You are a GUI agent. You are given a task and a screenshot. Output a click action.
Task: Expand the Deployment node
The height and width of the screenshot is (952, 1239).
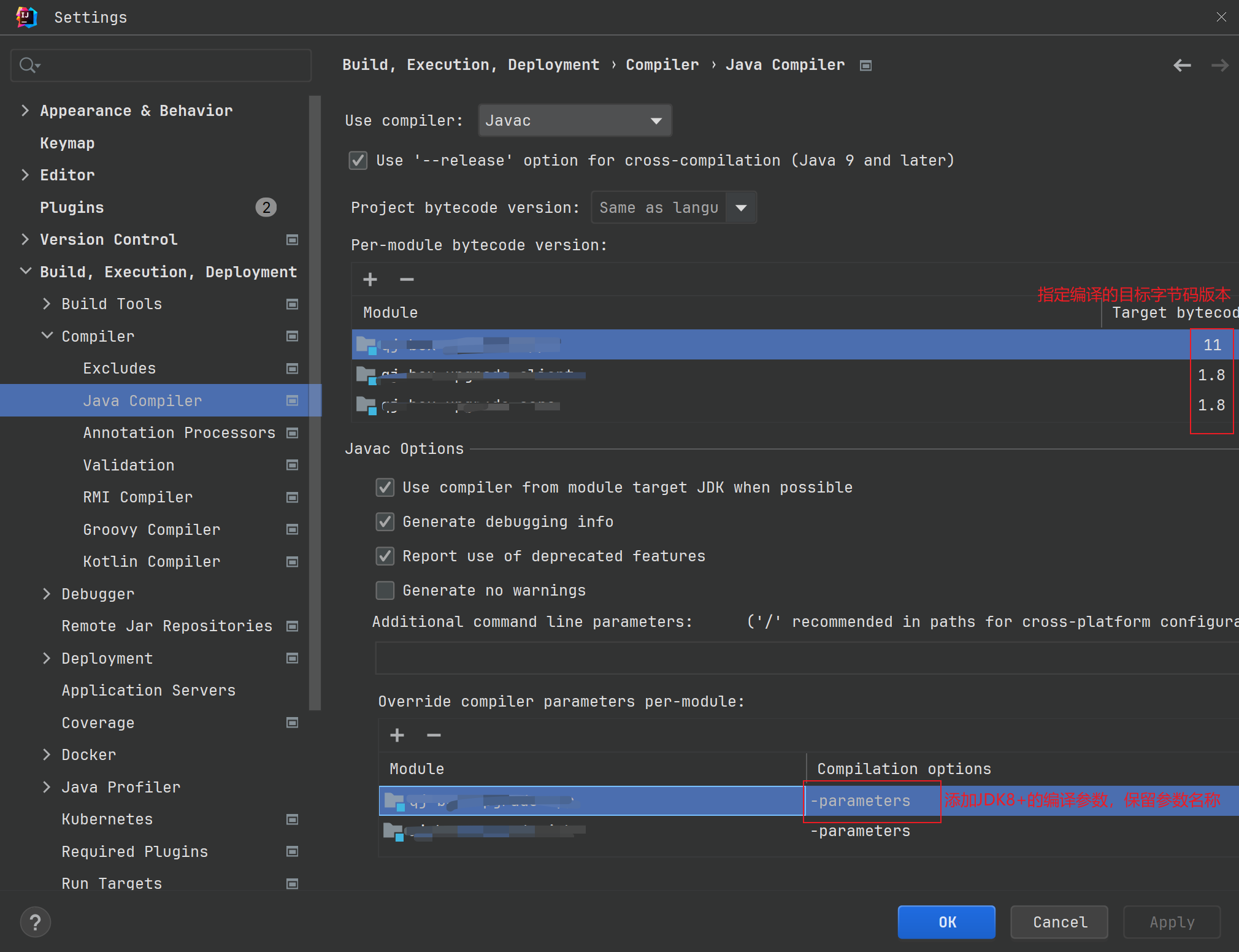(47, 658)
